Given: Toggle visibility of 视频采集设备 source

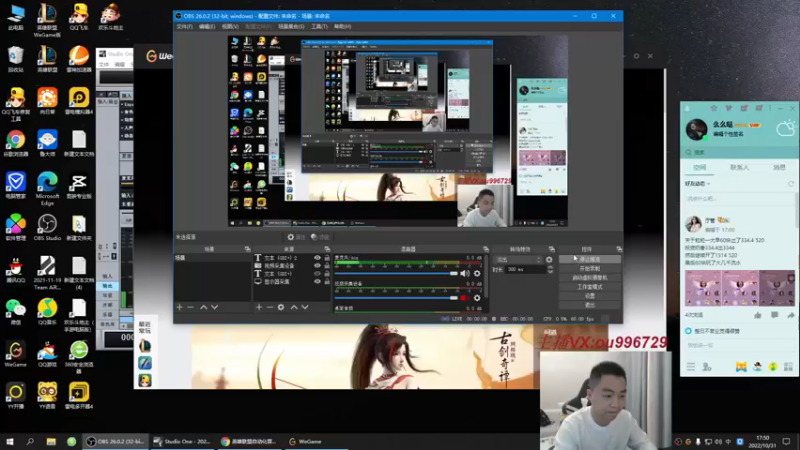Looking at the screenshot, I should [317, 266].
